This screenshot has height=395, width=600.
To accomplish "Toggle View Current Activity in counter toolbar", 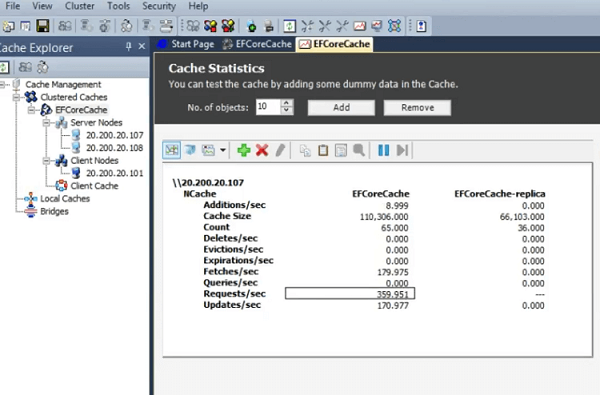I will [x=171, y=150].
